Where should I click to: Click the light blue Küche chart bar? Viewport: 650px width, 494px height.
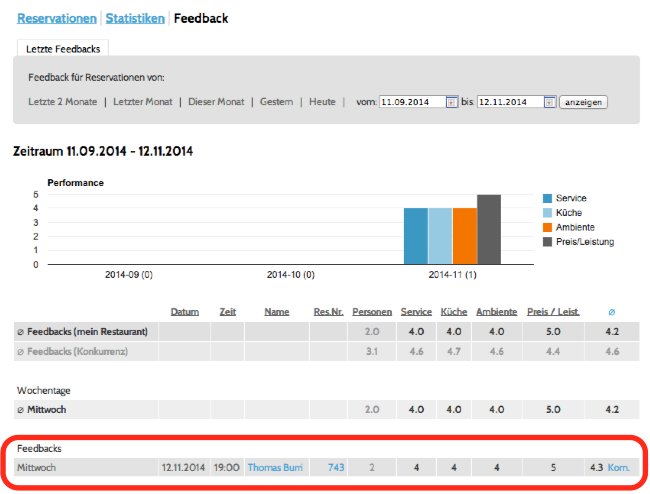point(440,236)
